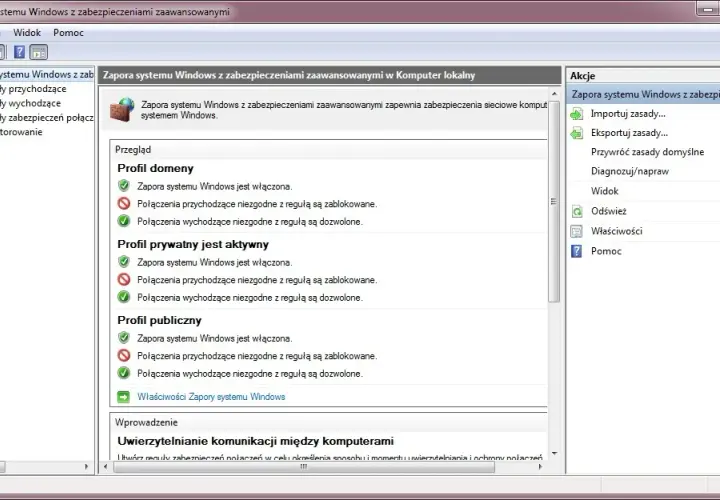Click the center pane horizontal scrollbar thumb

[x=304, y=466]
